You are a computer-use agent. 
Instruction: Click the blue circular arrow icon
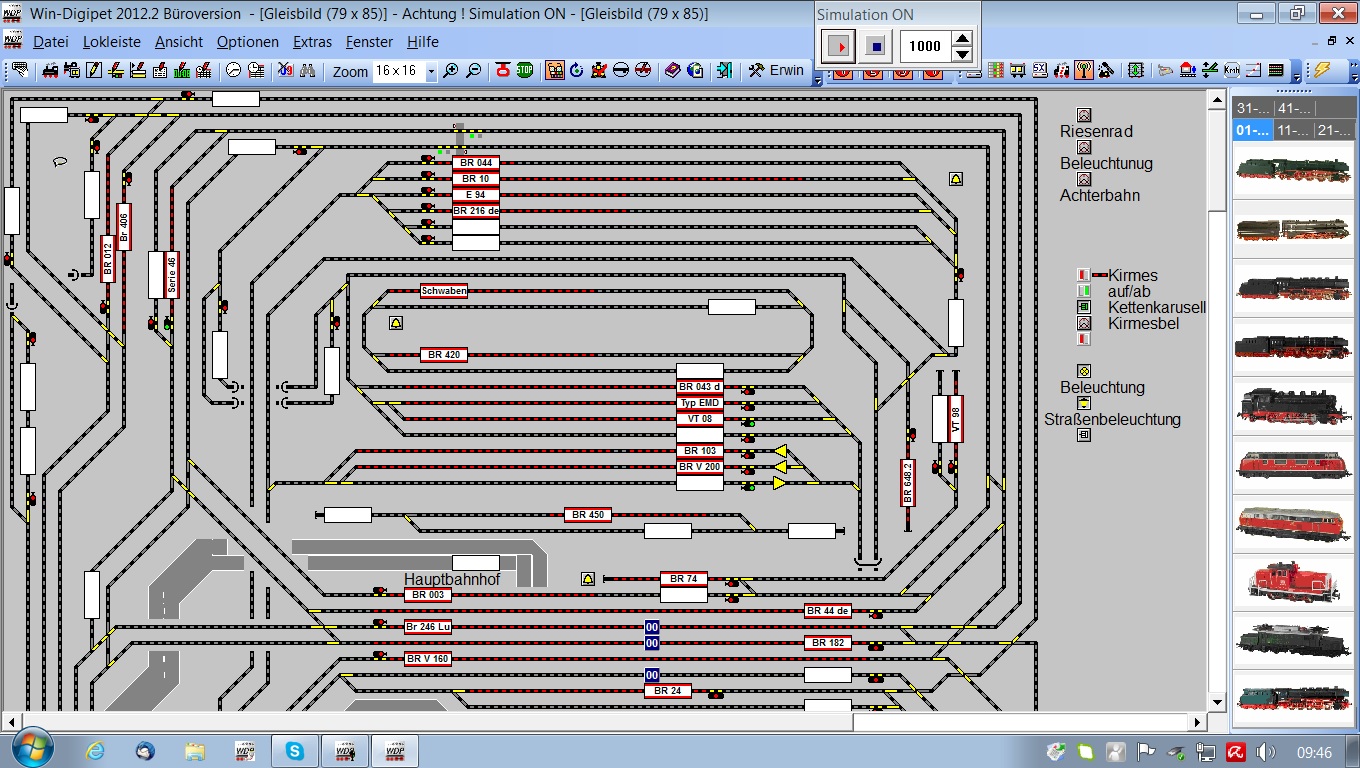point(576,71)
